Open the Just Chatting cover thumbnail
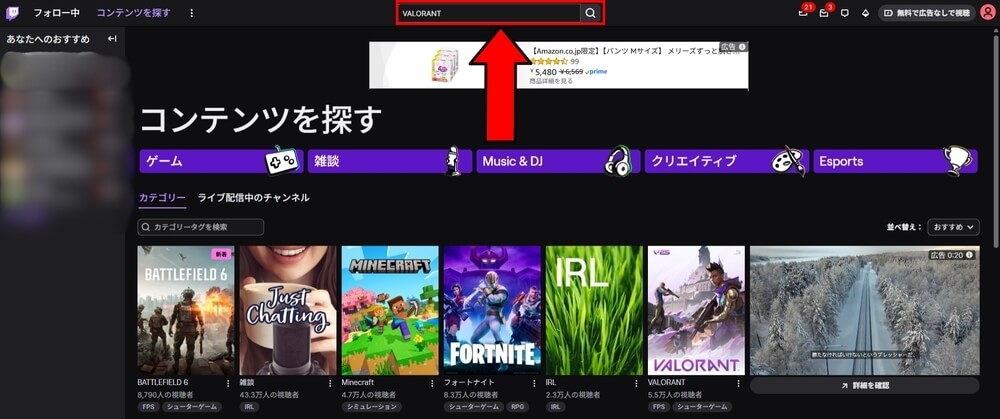 (x=288, y=310)
